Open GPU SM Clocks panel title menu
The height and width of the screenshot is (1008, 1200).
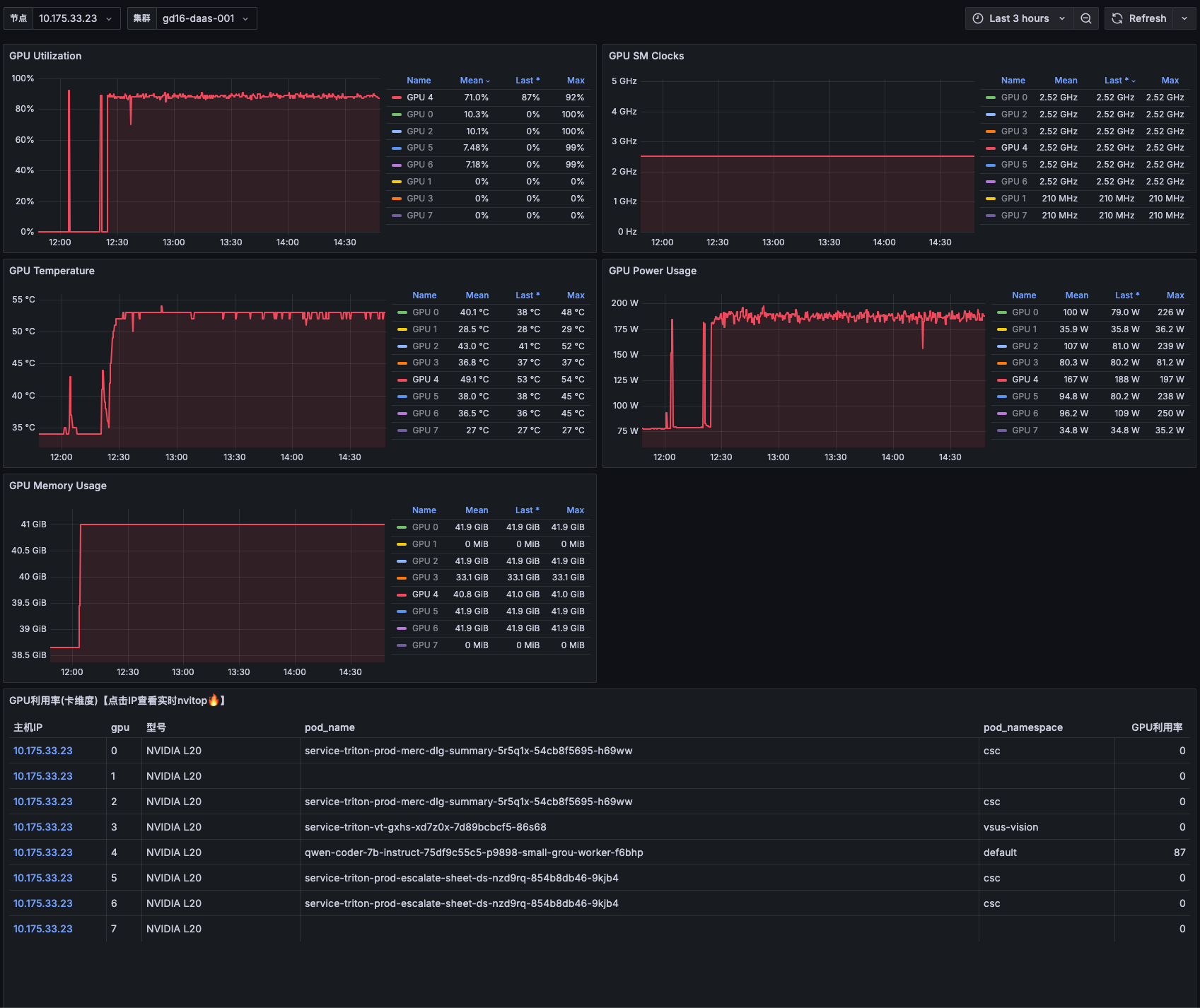646,56
